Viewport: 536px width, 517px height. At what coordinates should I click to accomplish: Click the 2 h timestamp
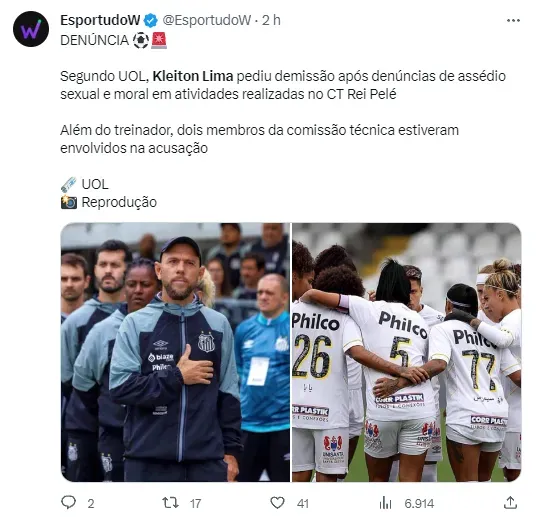coord(271,21)
